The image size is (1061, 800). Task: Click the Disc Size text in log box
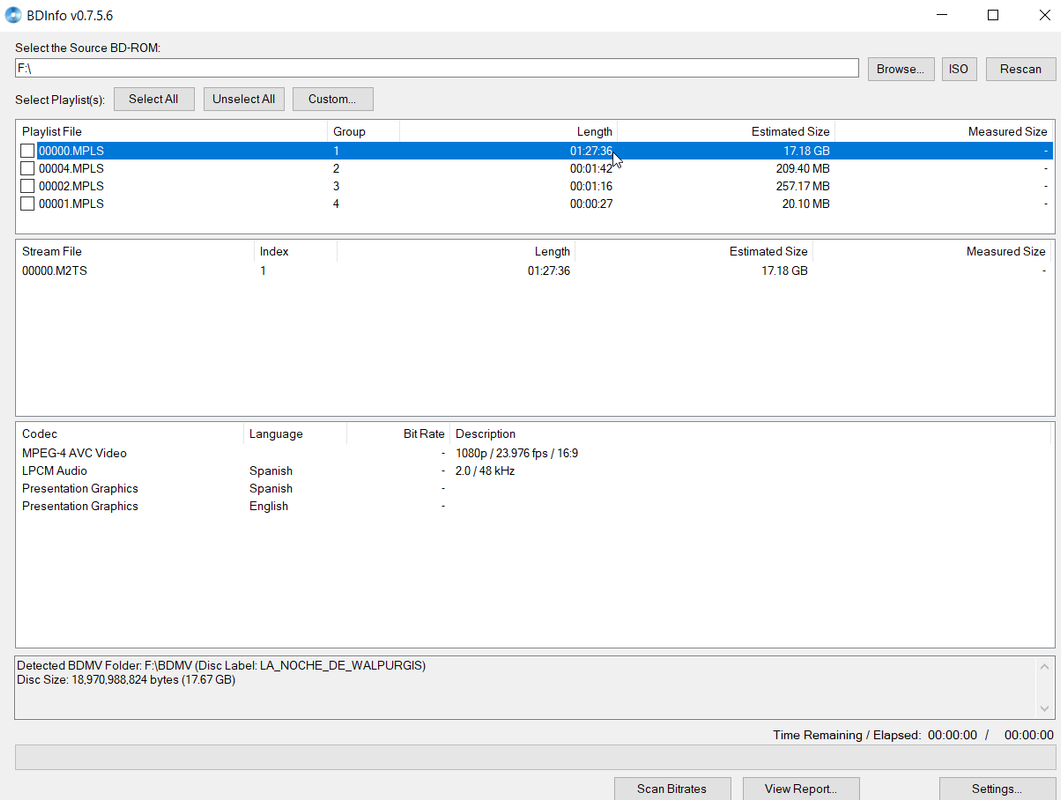(126, 680)
